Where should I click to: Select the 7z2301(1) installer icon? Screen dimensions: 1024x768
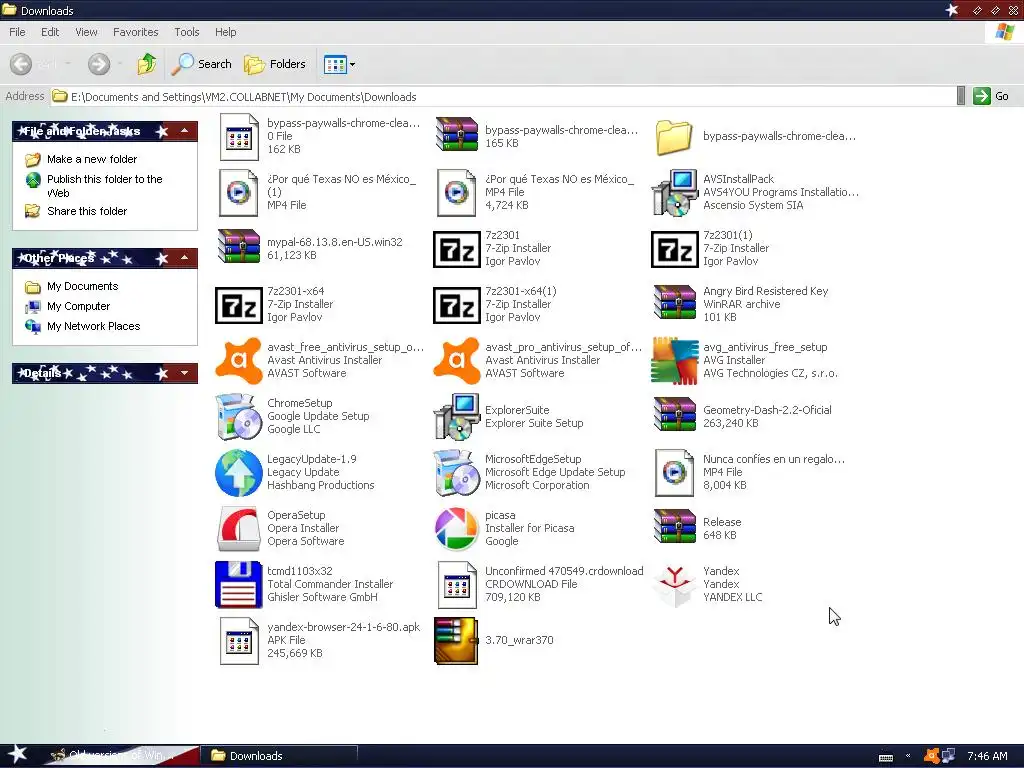pyautogui.click(x=675, y=249)
